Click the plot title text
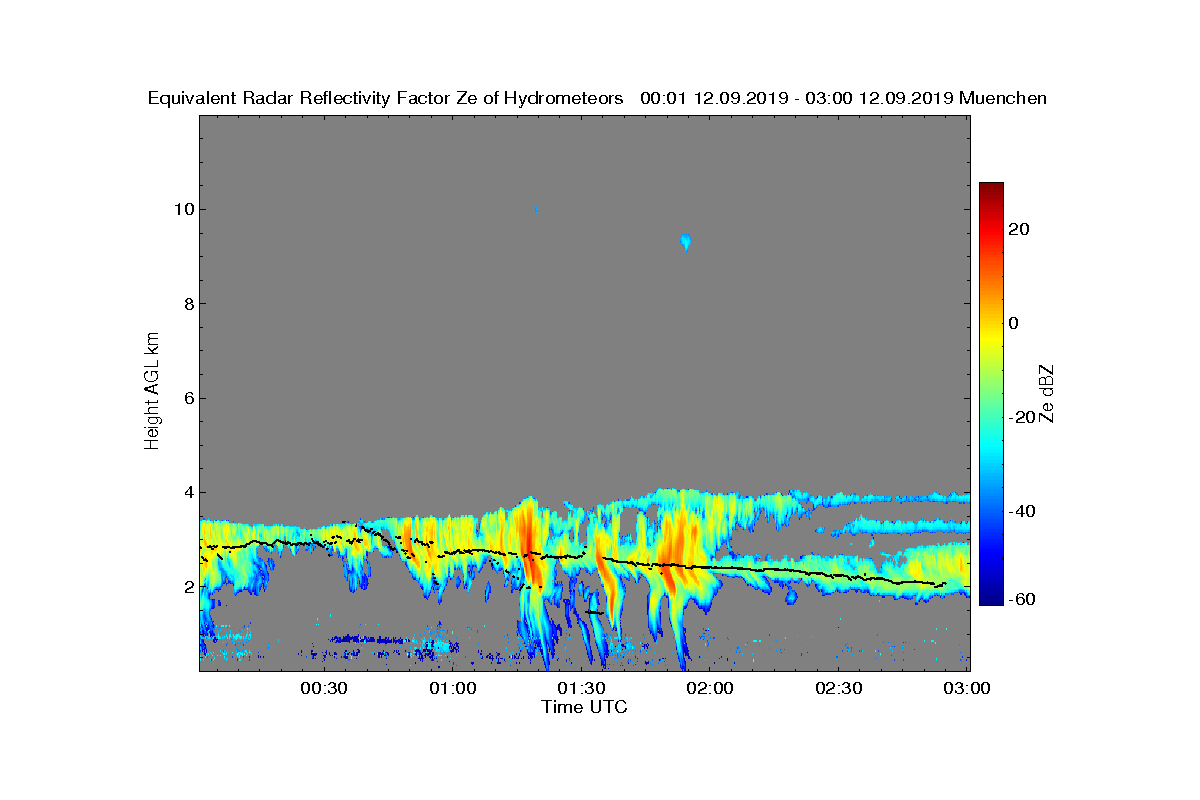Image resolution: width=1200 pixels, height=800 pixels. (597, 99)
